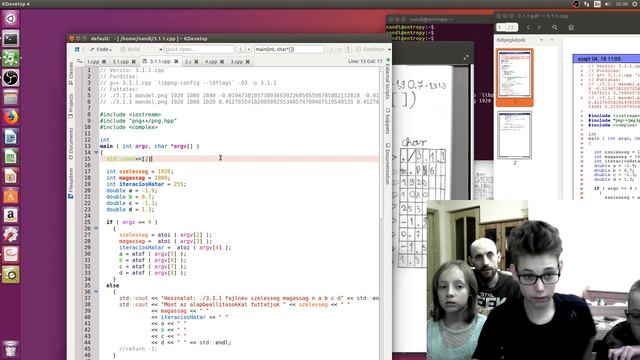
Task: Open the network indicator in top panel
Action: tap(587, 4)
